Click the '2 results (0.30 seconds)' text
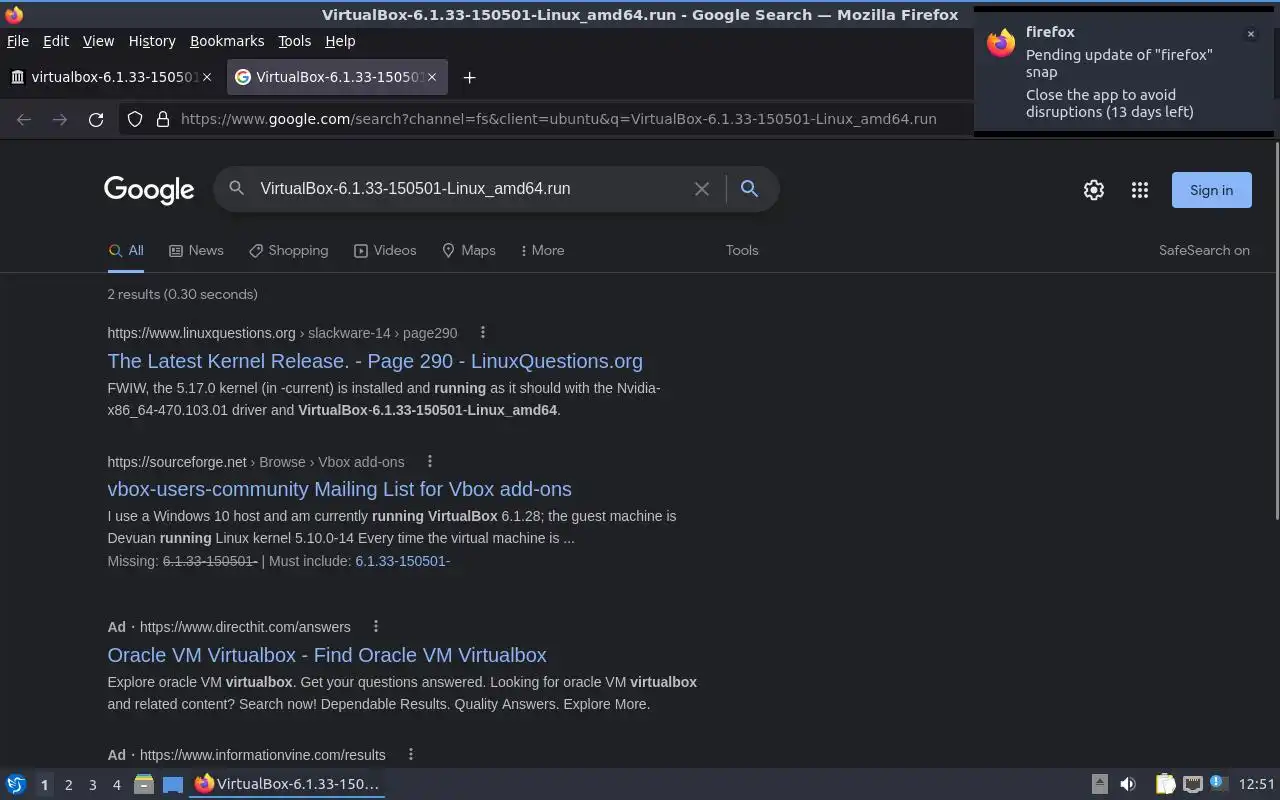Viewport: 1280px width, 800px height. point(183,294)
